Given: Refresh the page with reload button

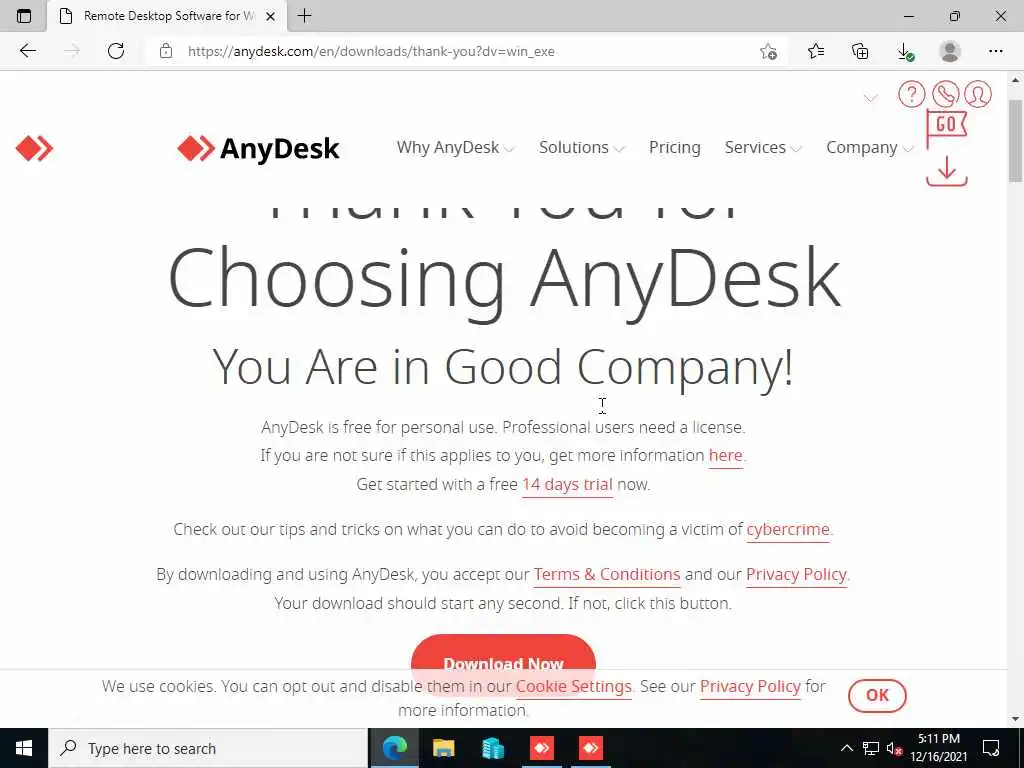Looking at the screenshot, I should point(116,51).
